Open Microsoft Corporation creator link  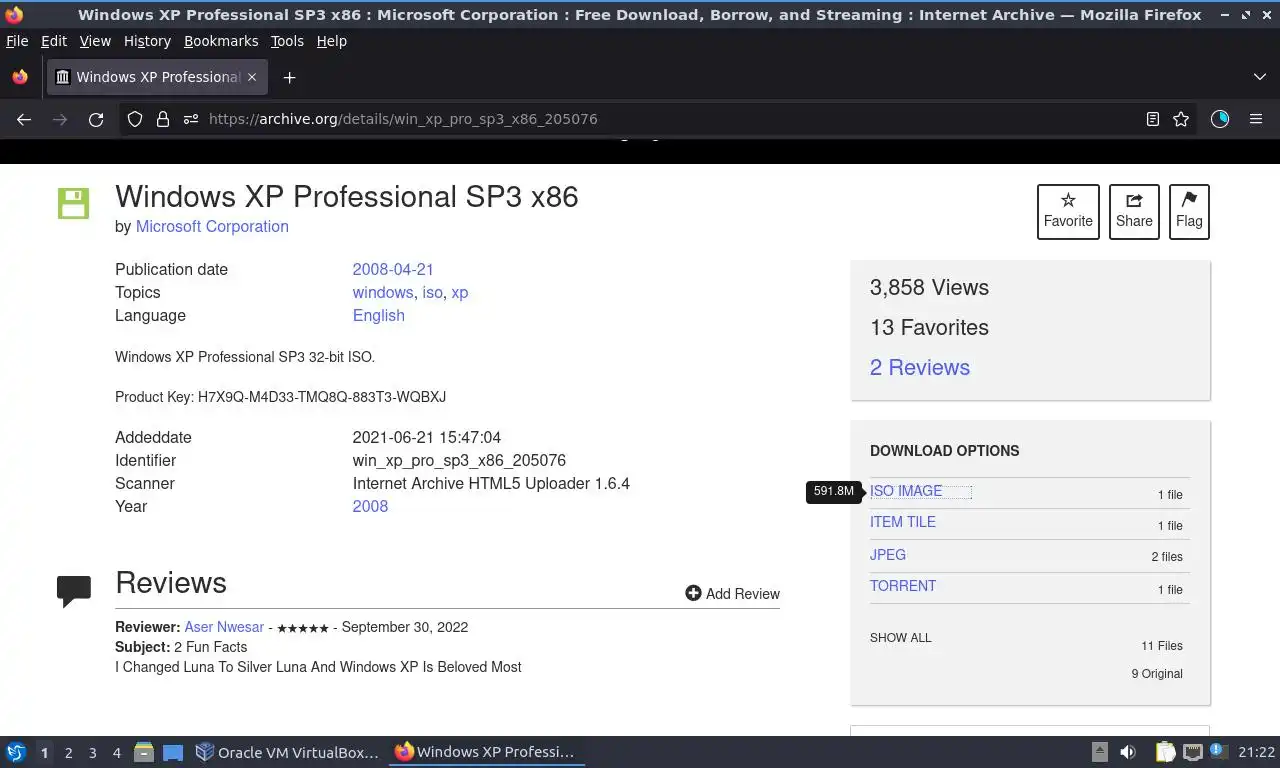(x=212, y=226)
